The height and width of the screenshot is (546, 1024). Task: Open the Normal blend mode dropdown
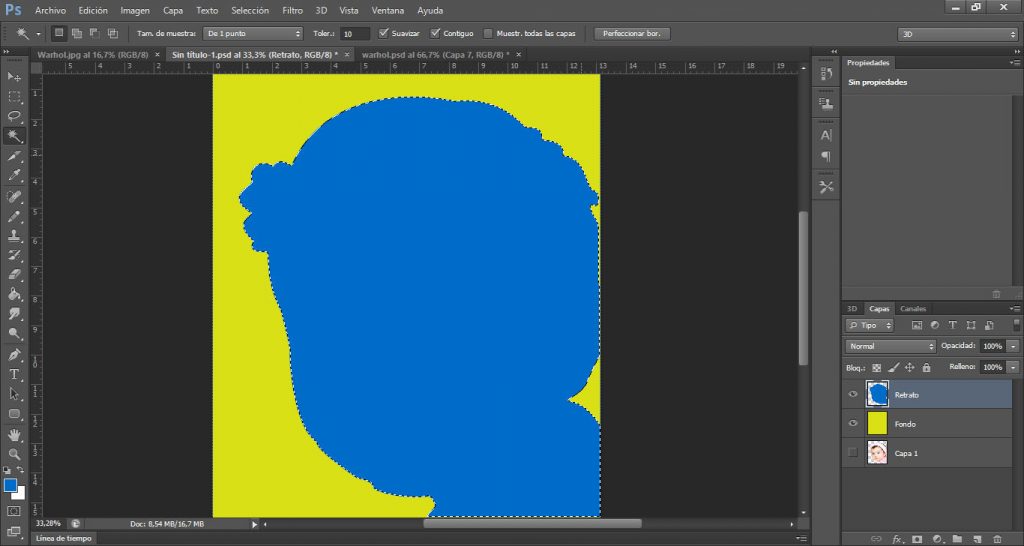[x=890, y=346]
